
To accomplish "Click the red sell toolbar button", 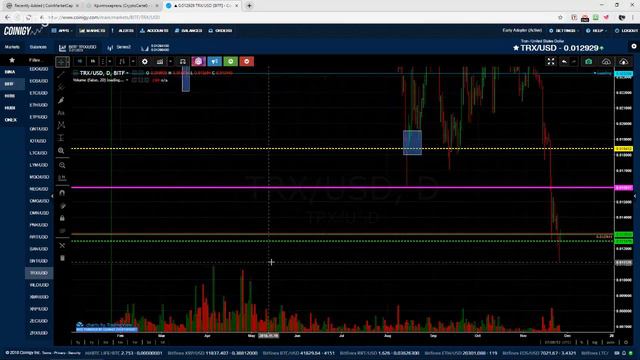I will point(247,62).
